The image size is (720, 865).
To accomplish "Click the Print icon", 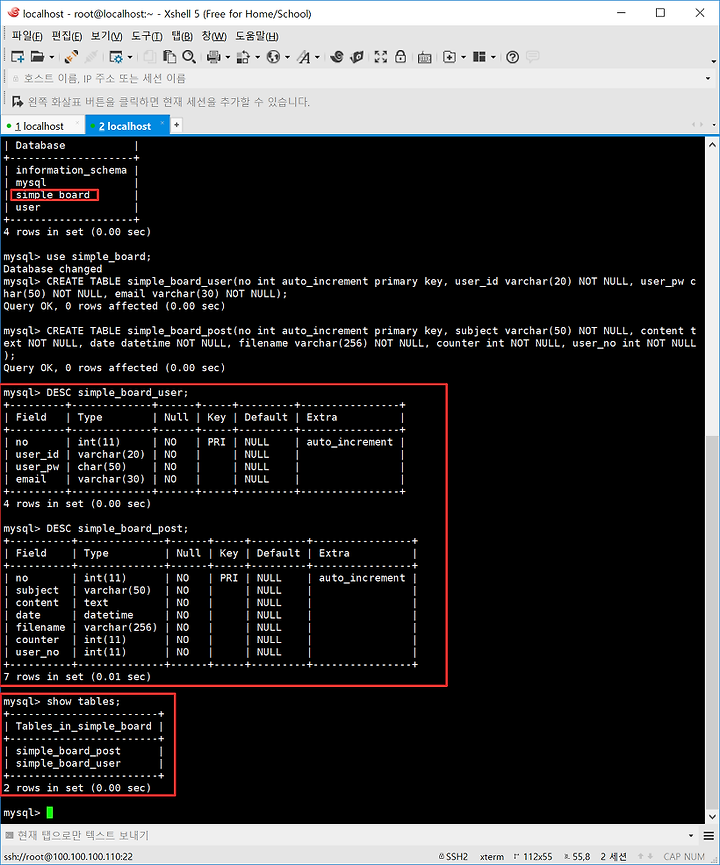I will [214, 57].
